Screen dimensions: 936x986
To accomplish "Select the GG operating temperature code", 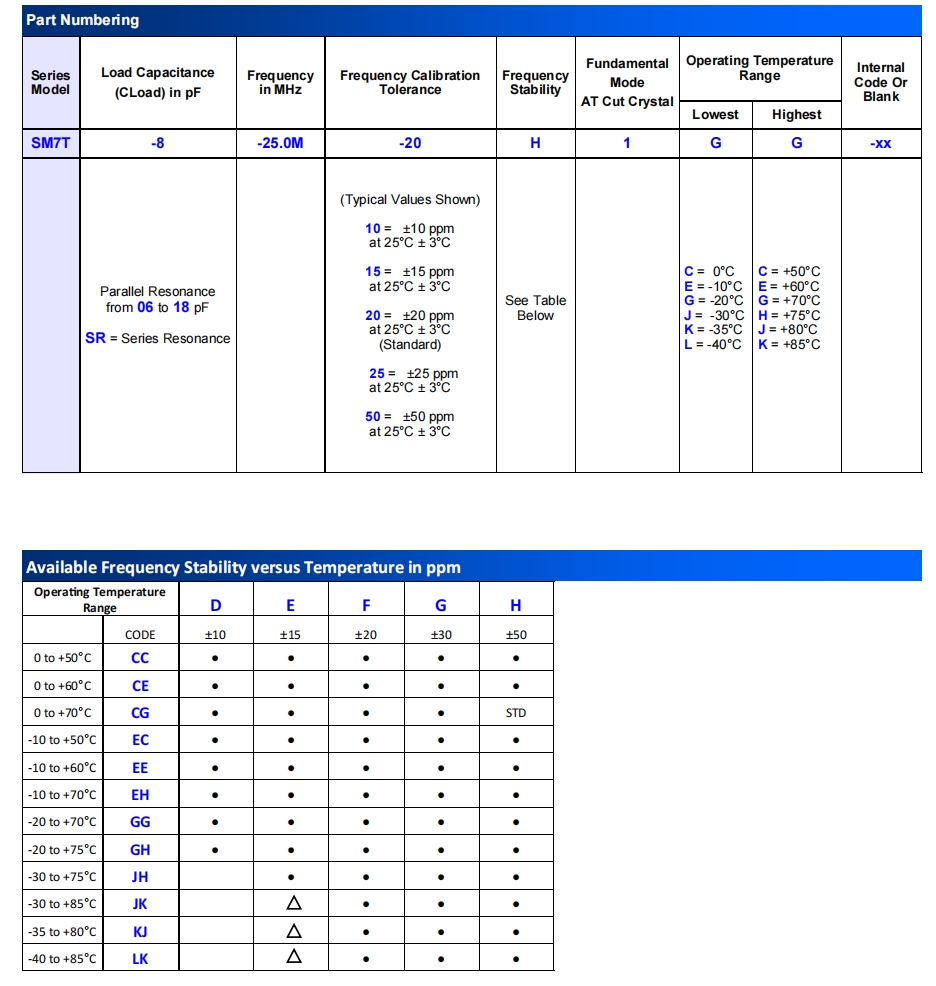I will (140, 822).
